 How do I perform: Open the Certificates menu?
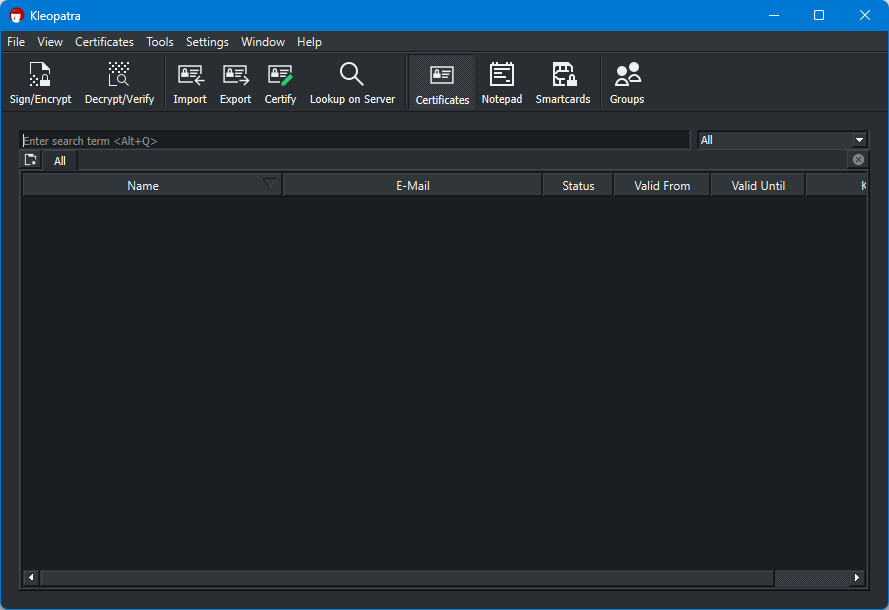click(x=104, y=42)
